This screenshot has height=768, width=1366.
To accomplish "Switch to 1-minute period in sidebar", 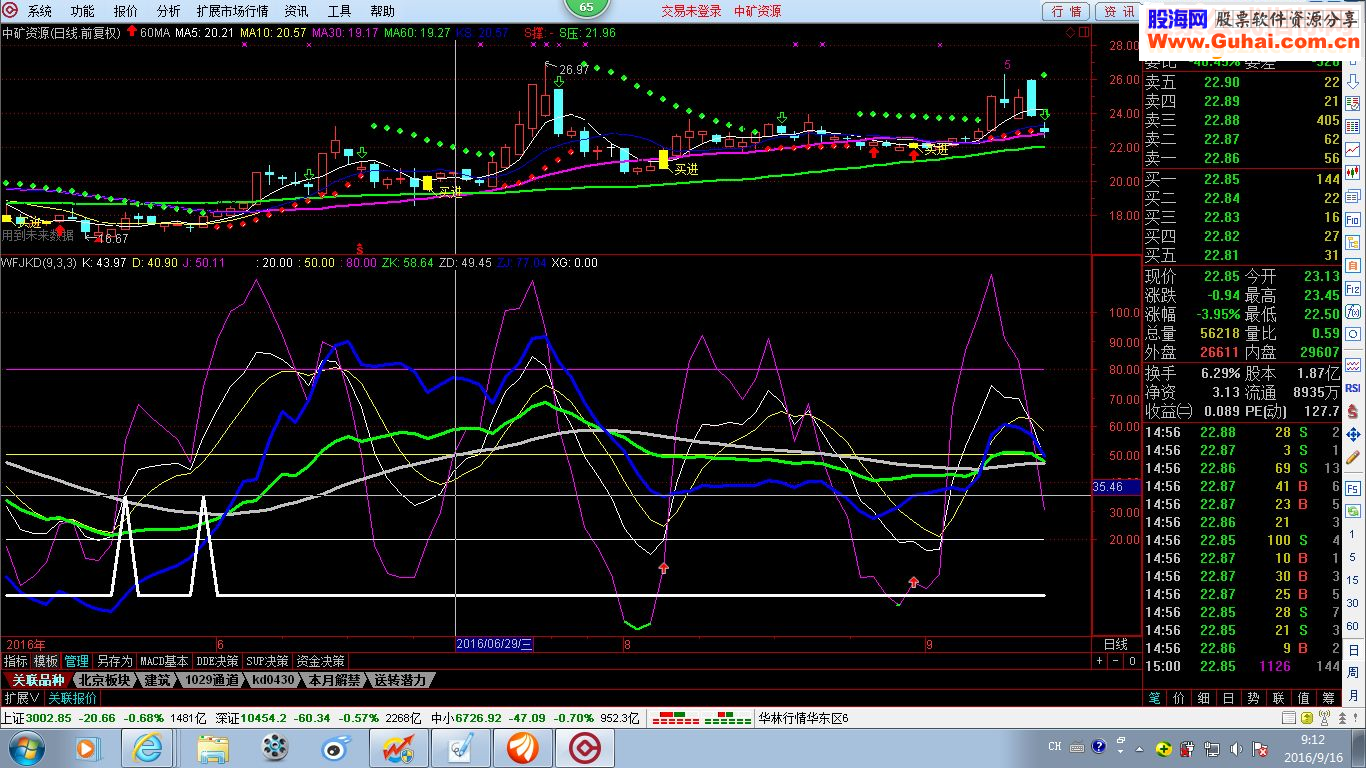I will click(1353, 534).
